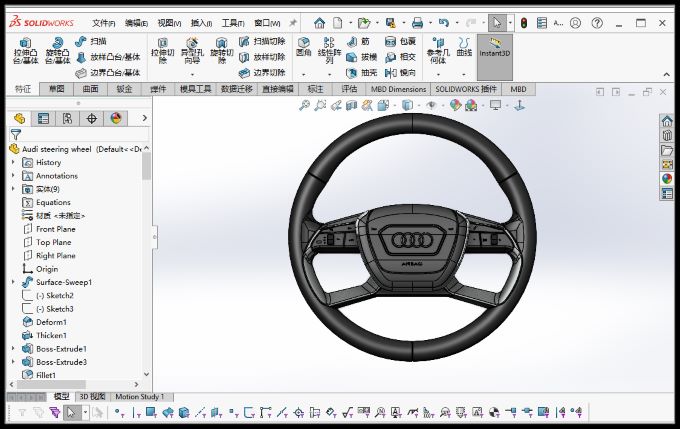Toggle Instant3D mode
The image size is (680, 429).
point(495,57)
